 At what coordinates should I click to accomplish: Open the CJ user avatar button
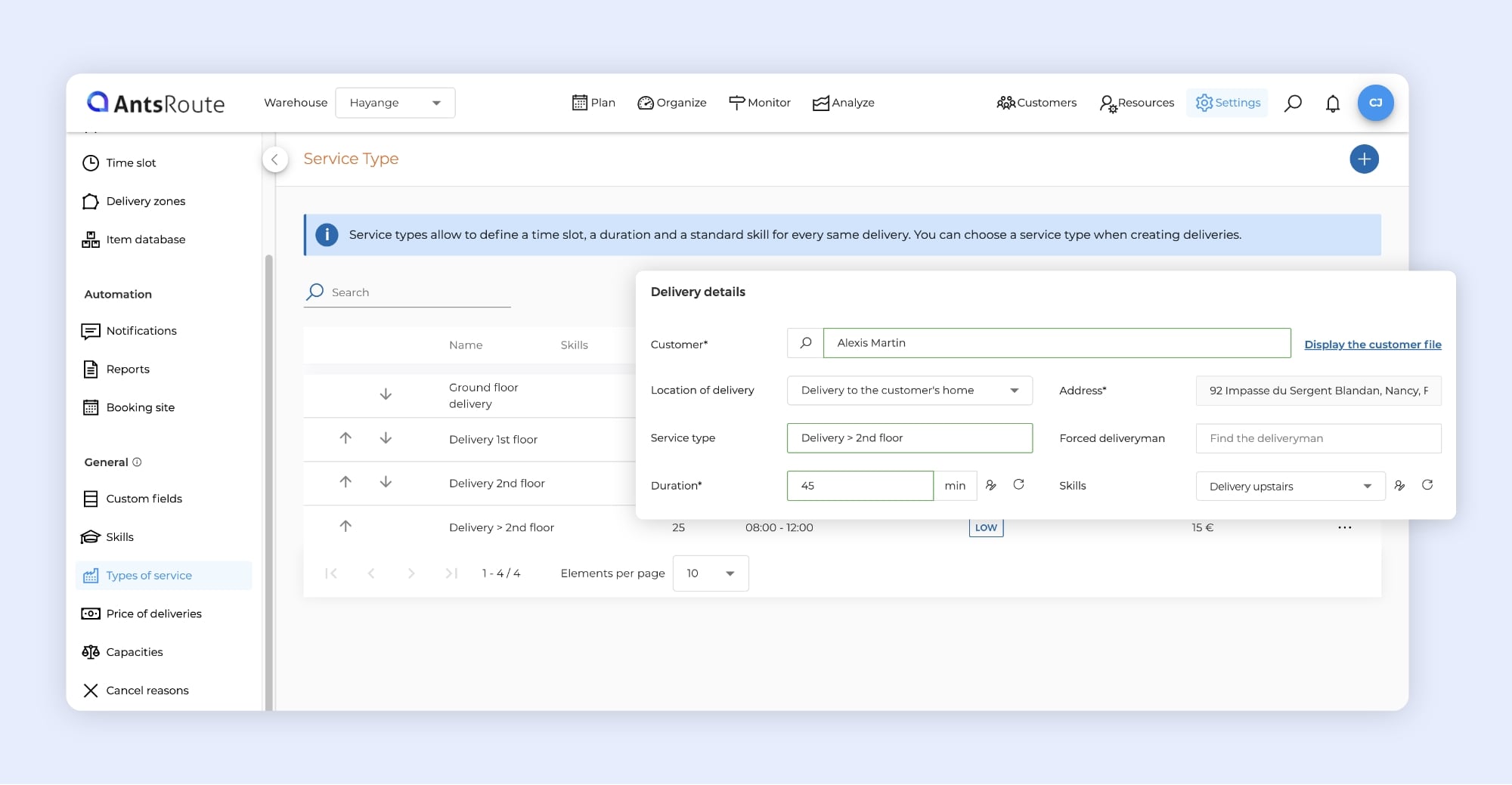click(1375, 103)
